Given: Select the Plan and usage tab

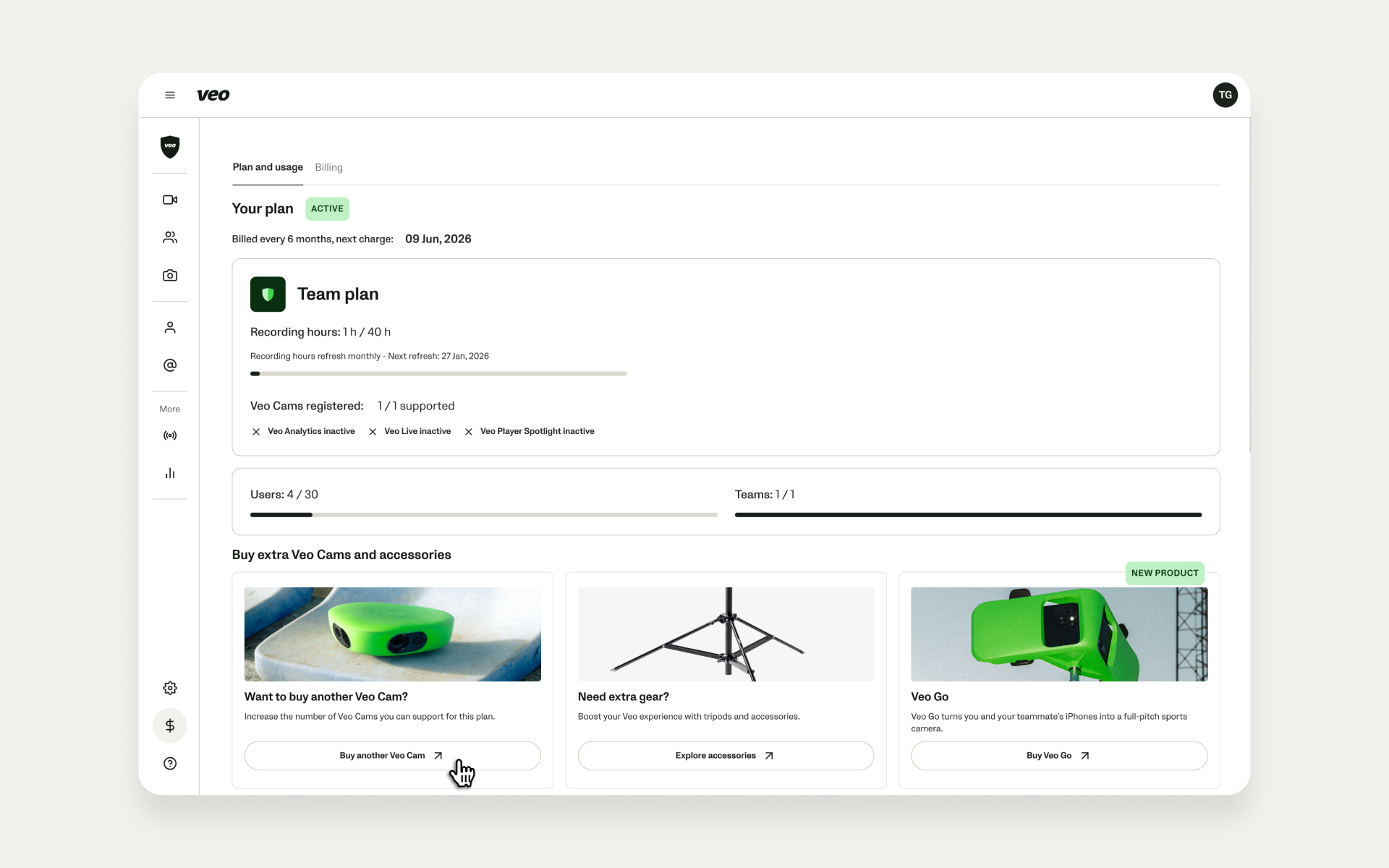Looking at the screenshot, I should [268, 167].
